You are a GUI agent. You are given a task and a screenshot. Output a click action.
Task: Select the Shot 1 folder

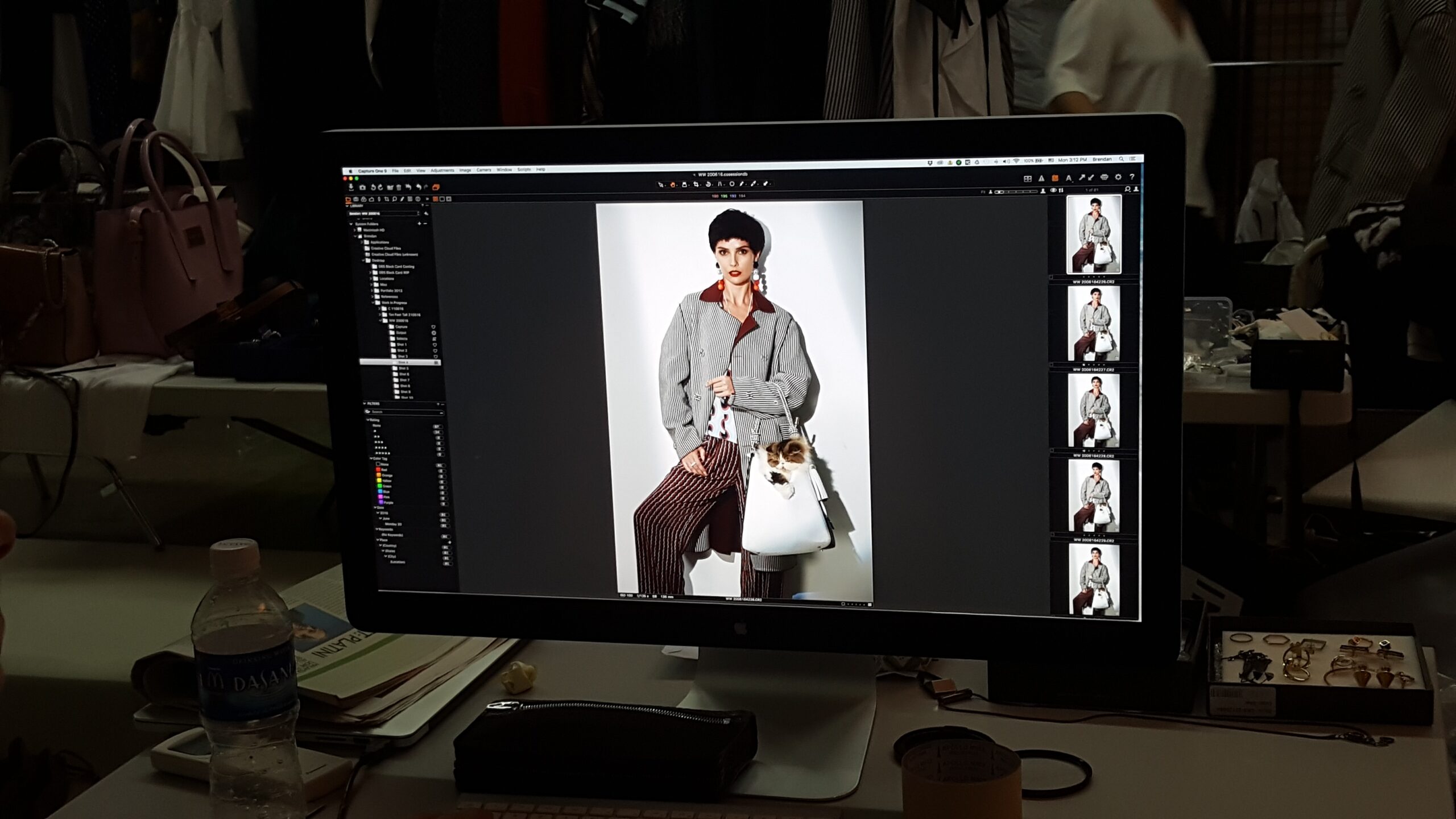tap(400, 345)
